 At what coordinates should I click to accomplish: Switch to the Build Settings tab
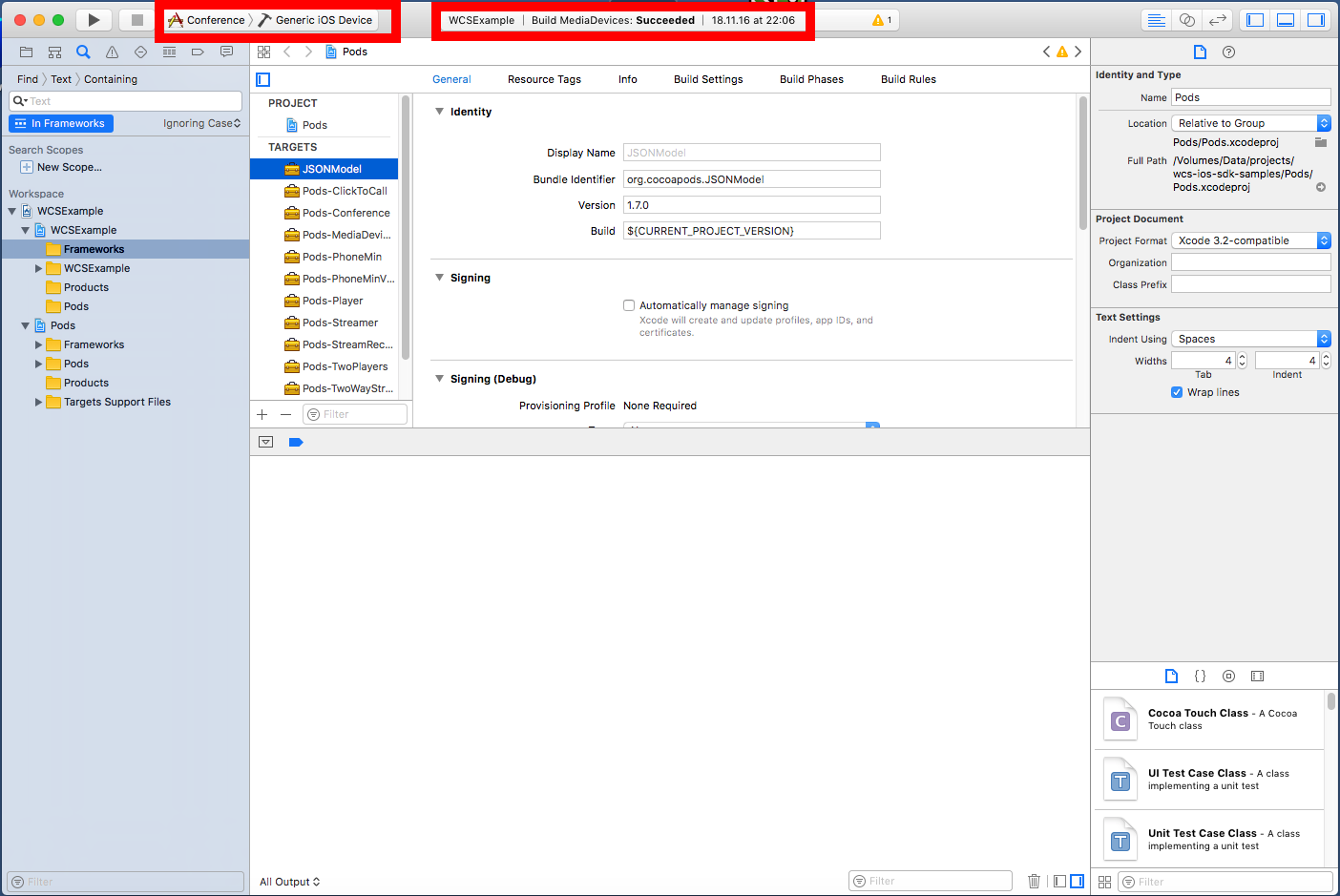708,79
